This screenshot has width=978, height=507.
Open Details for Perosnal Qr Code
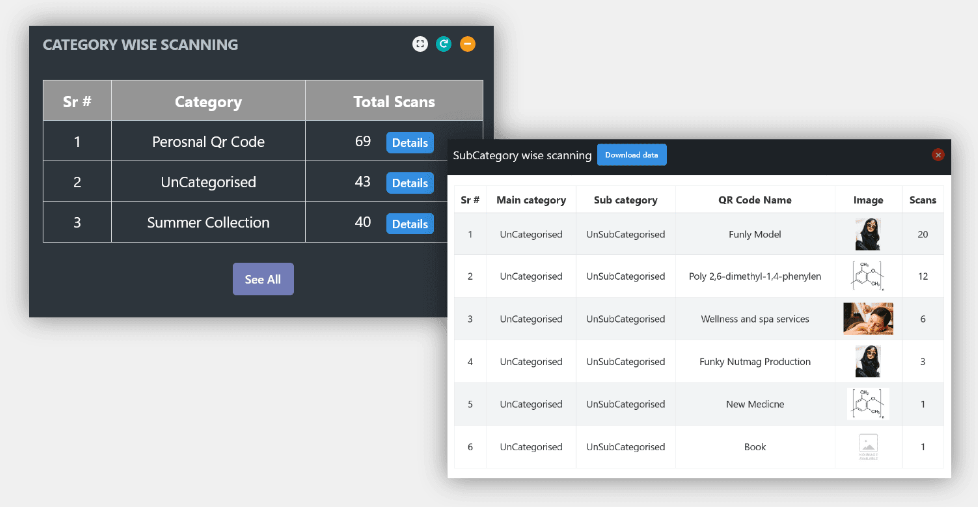(409, 143)
